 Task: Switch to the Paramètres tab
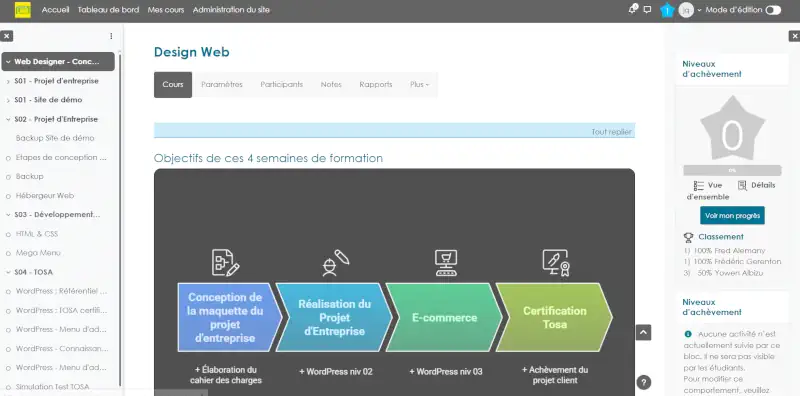222,85
